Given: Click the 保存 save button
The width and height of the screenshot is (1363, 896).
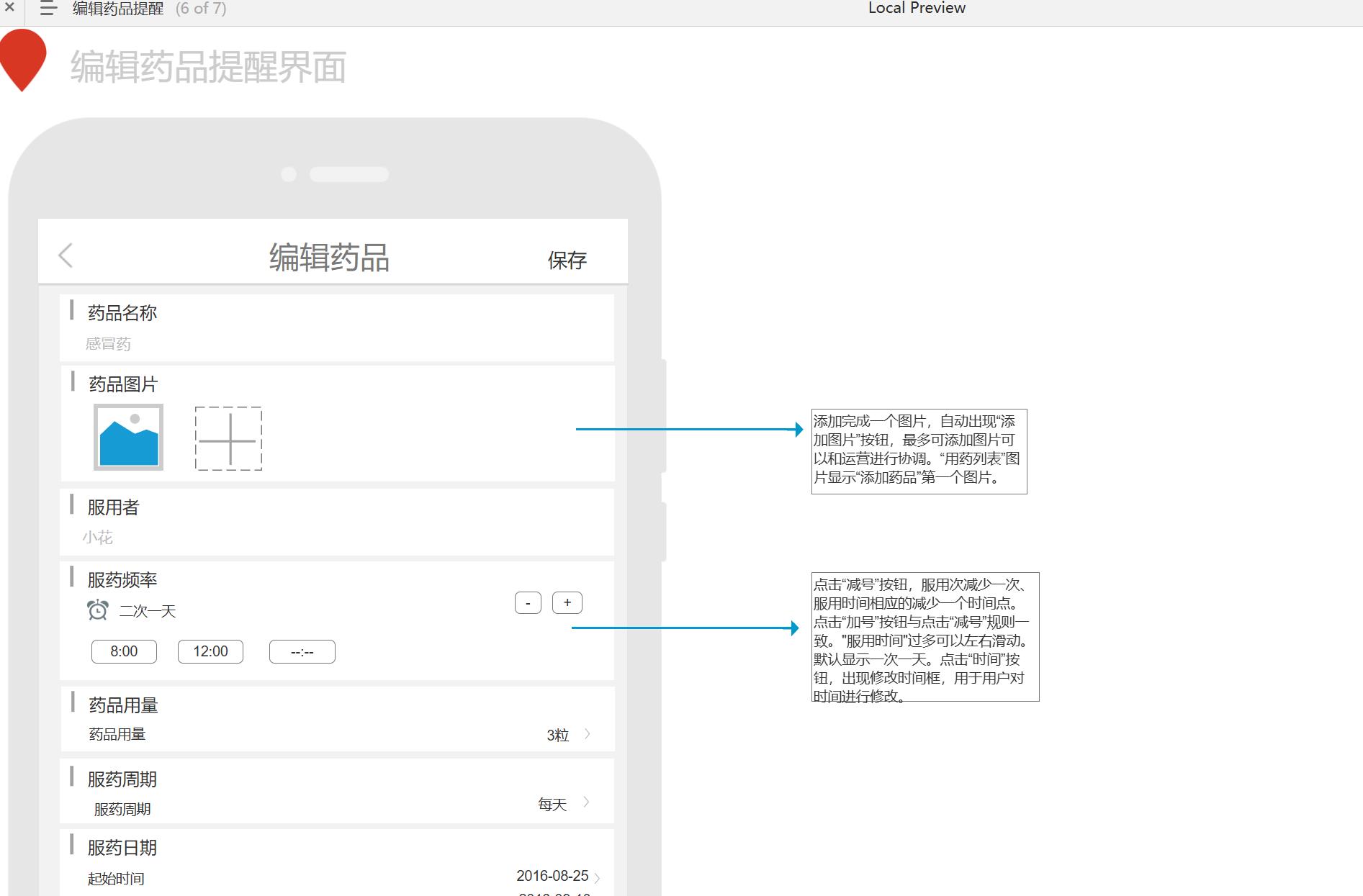Looking at the screenshot, I should tap(567, 260).
